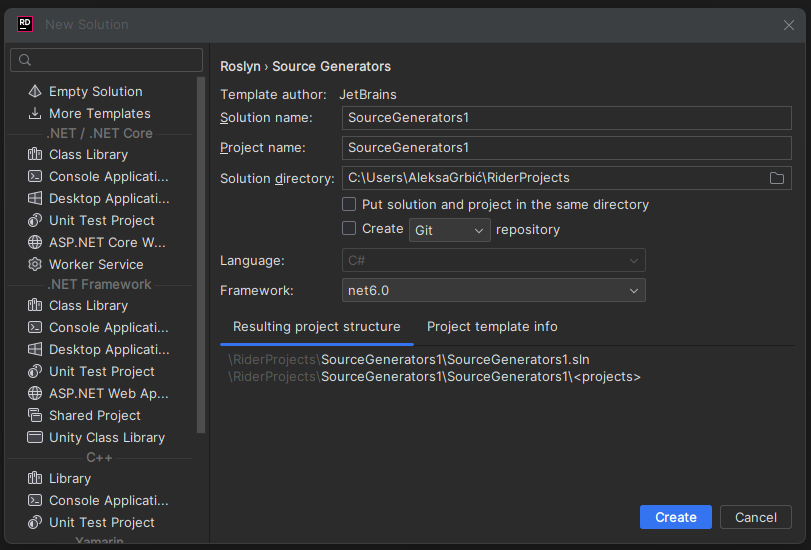Choose the Empty Solution template label
The height and width of the screenshot is (550, 811).
click(x=96, y=92)
